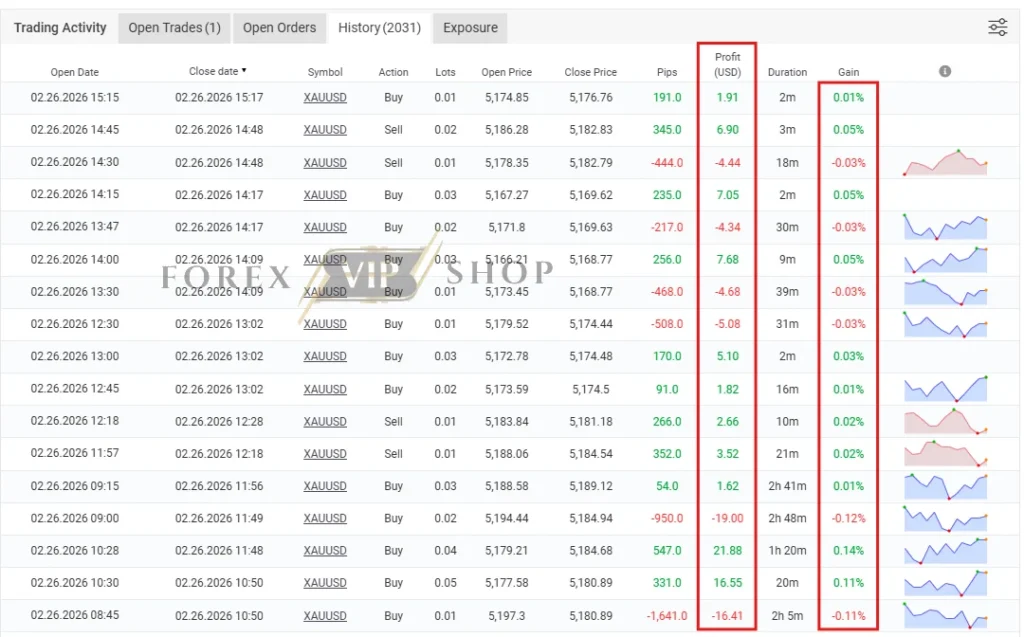The height and width of the screenshot is (637, 1024).
Task: Open the table settings sliders icon
Action: point(997,27)
